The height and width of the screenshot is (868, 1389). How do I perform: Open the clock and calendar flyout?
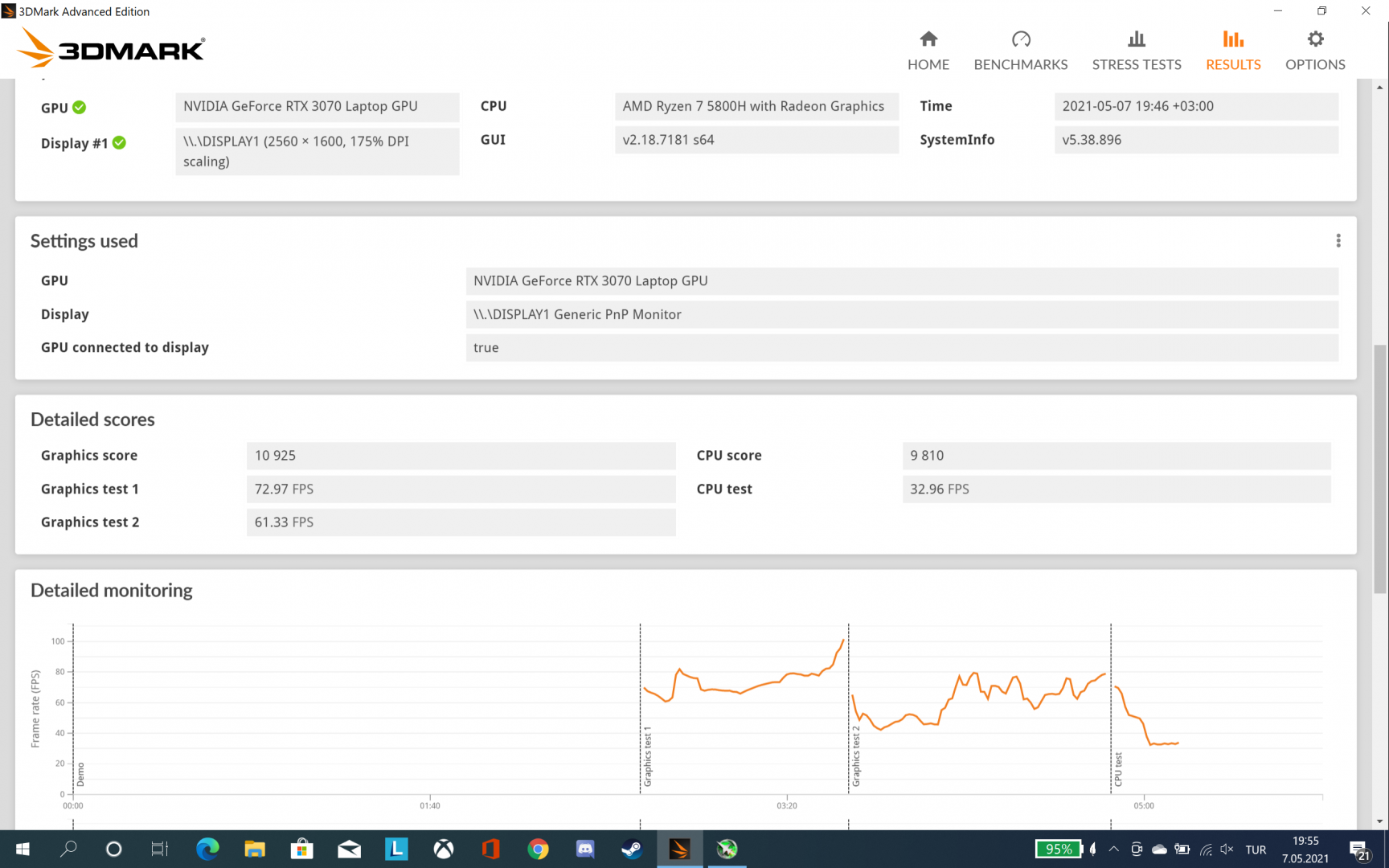(1305, 850)
